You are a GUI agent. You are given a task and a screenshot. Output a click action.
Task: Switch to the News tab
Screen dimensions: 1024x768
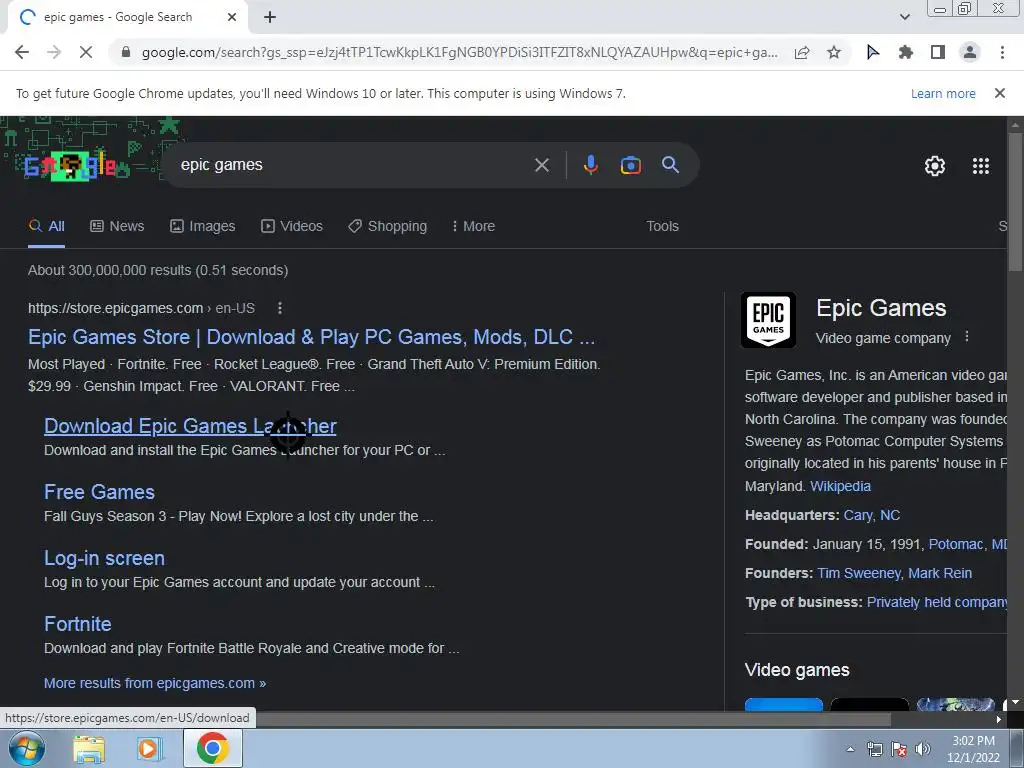coord(117,227)
